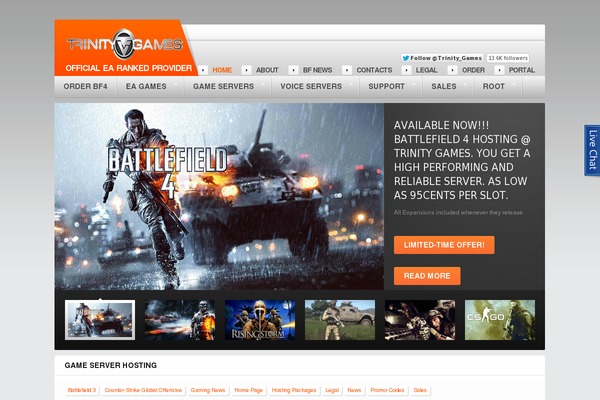This screenshot has width=600, height=400.
Task: Click the arrow bullet before ORDER
Action: [x=453, y=70]
